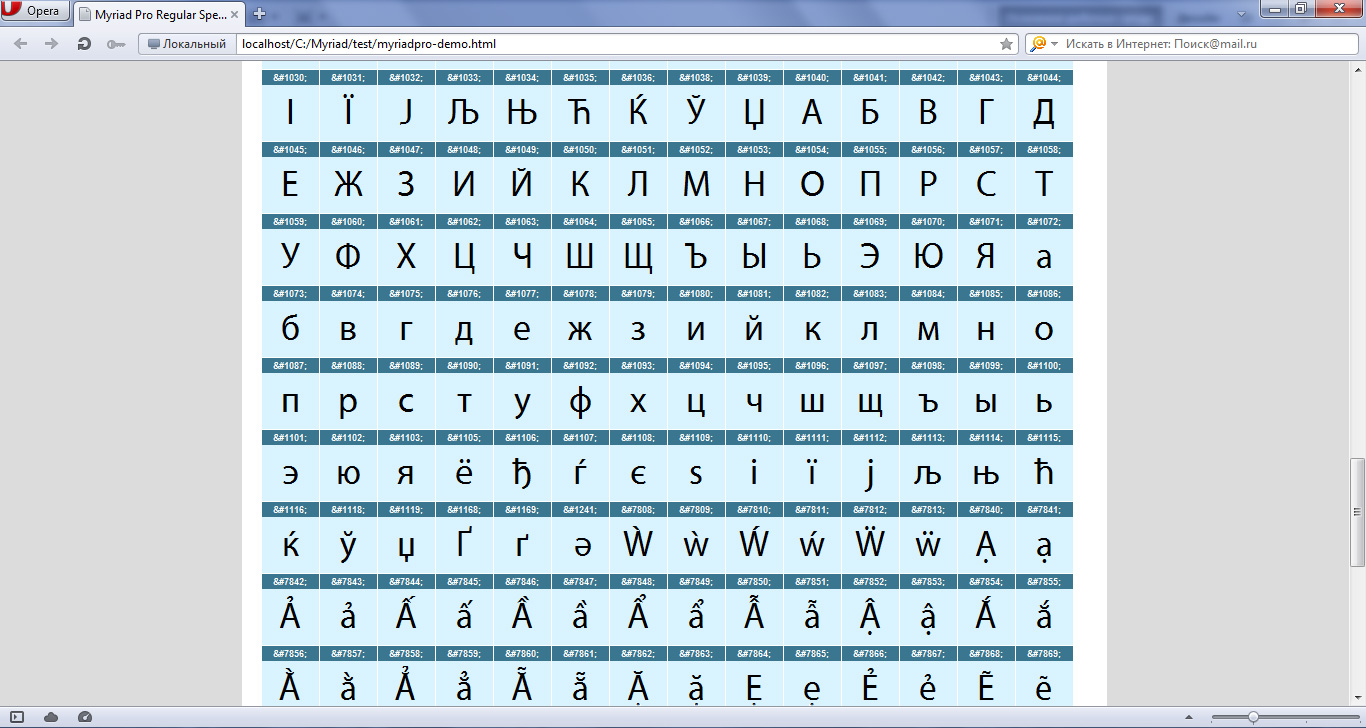Toggle the panels sidebar icon
1366x728 pixels.
click(x=17, y=717)
